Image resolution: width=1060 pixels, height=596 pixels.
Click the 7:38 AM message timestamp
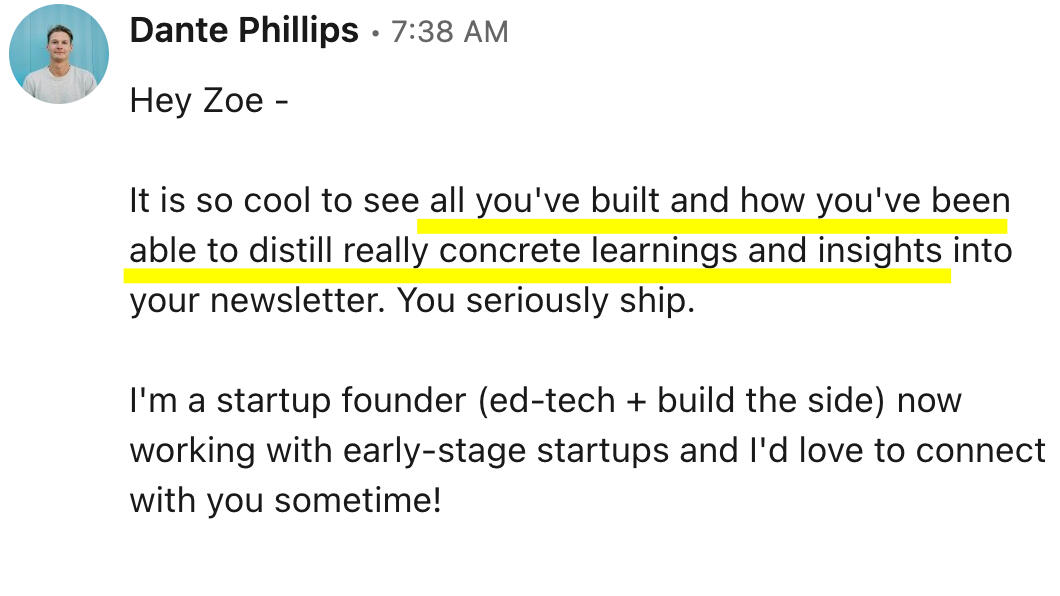[449, 32]
